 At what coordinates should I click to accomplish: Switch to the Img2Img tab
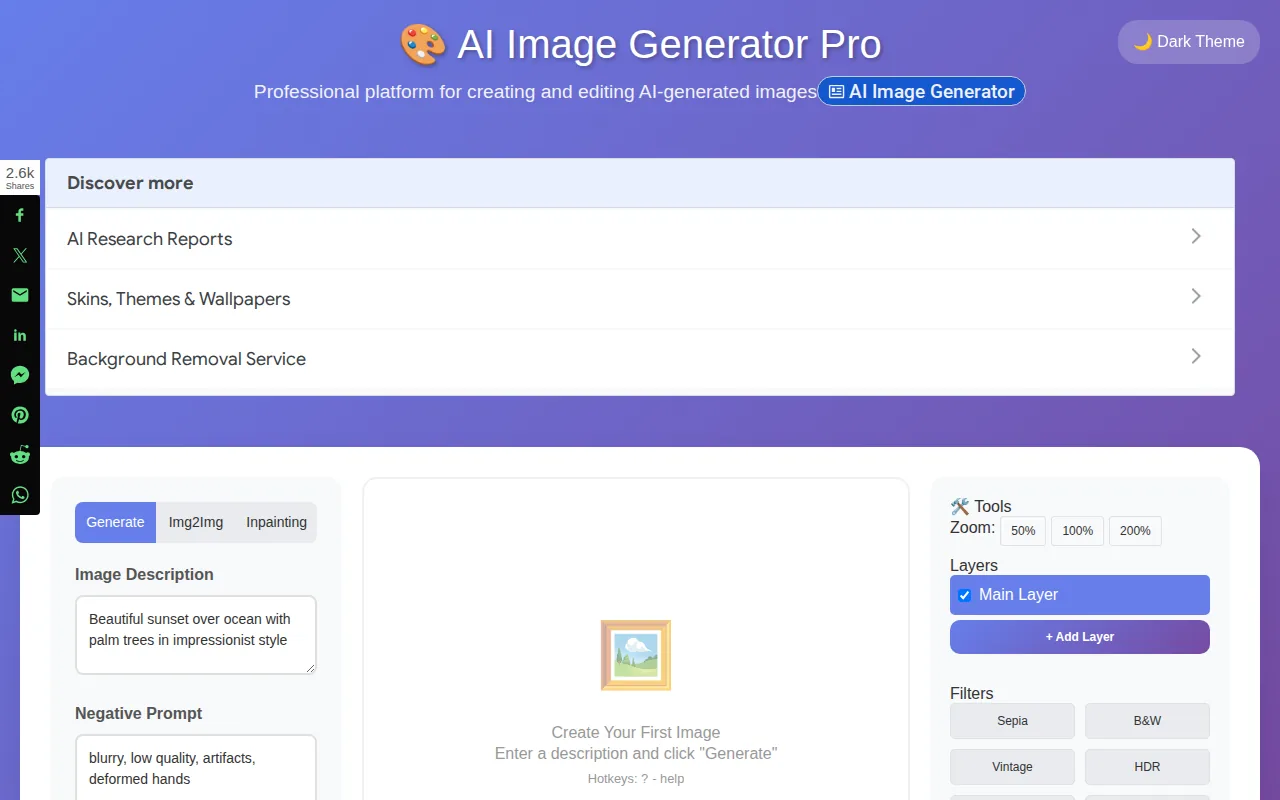196,522
